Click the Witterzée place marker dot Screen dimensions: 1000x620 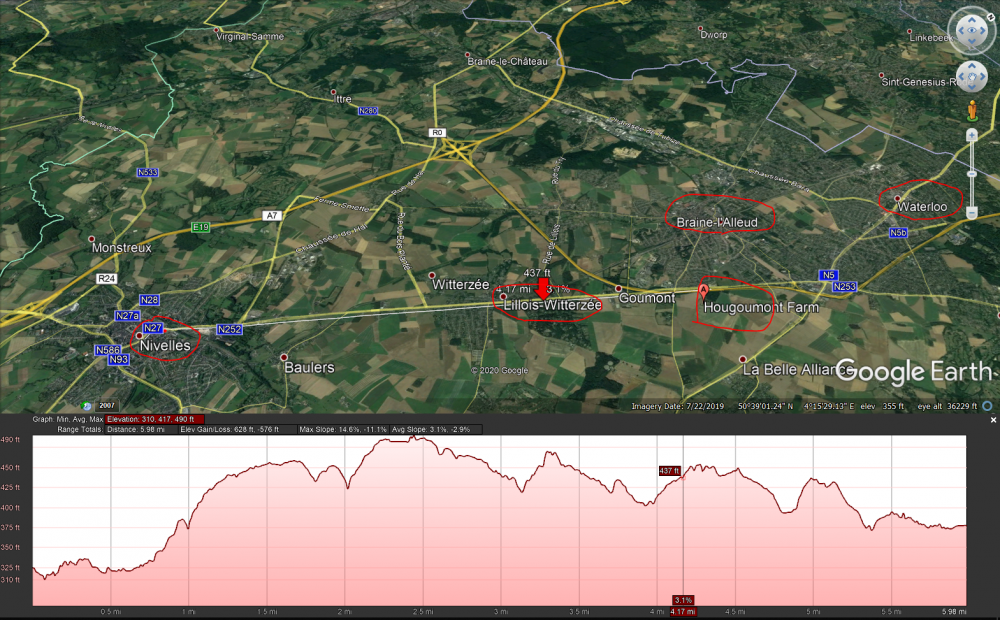pos(432,276)
